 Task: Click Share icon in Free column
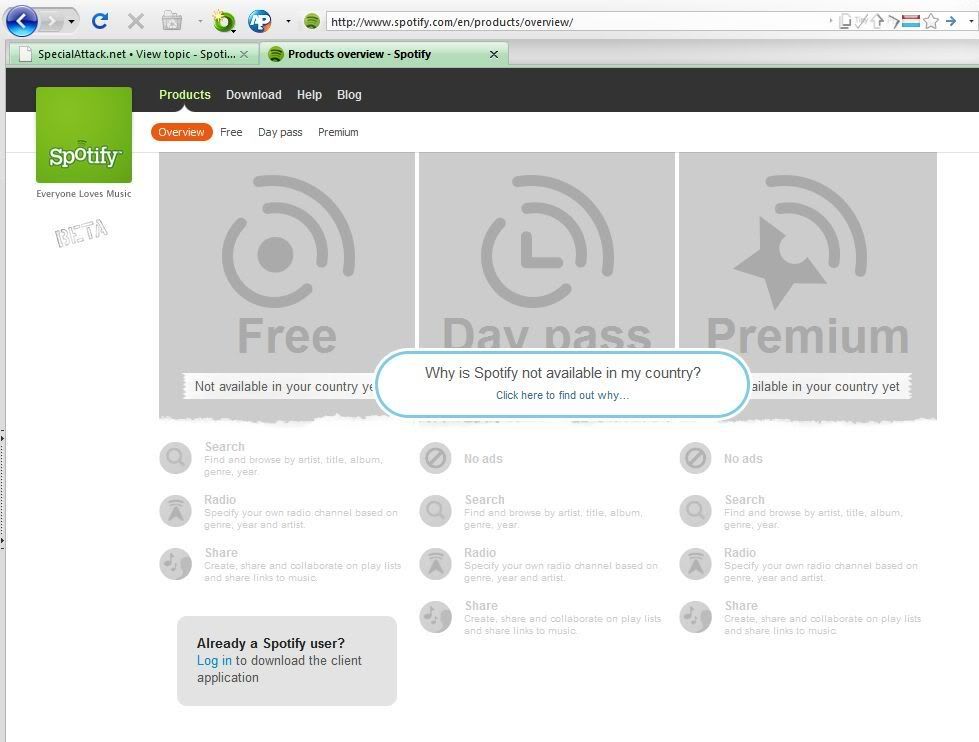[x=175, y=564]
